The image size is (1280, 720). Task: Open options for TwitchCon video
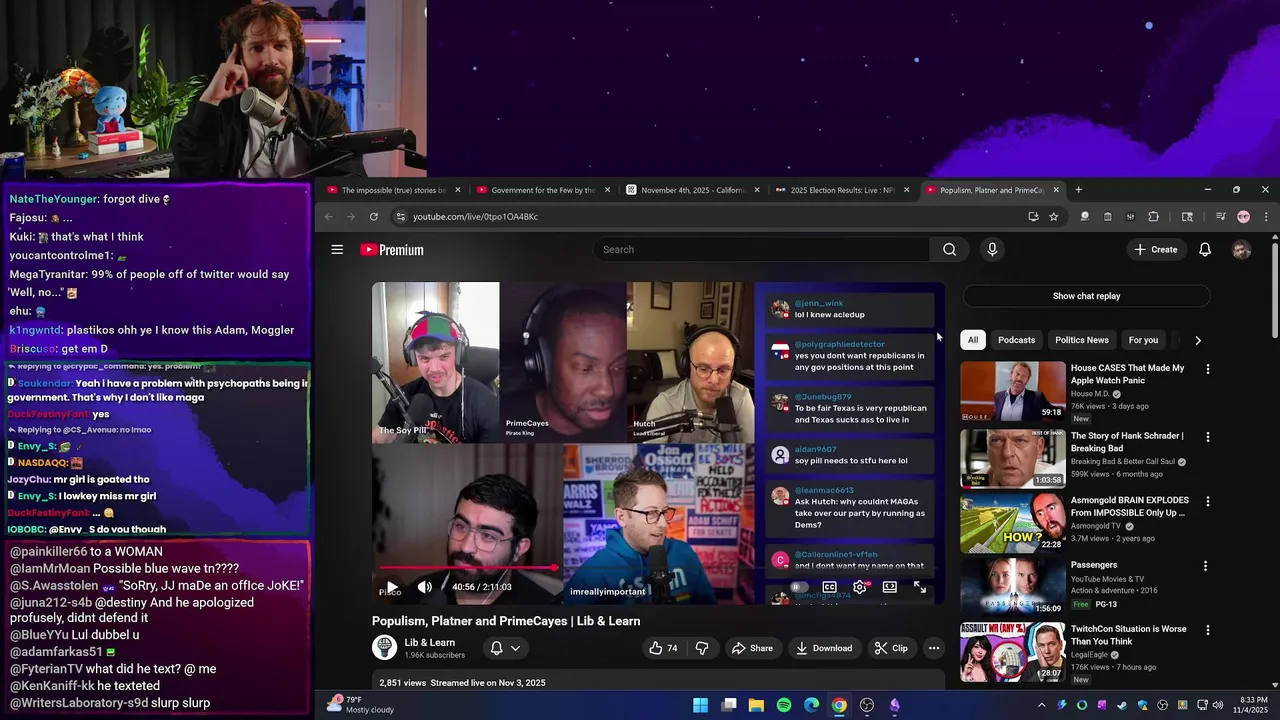pos(1207,630)
